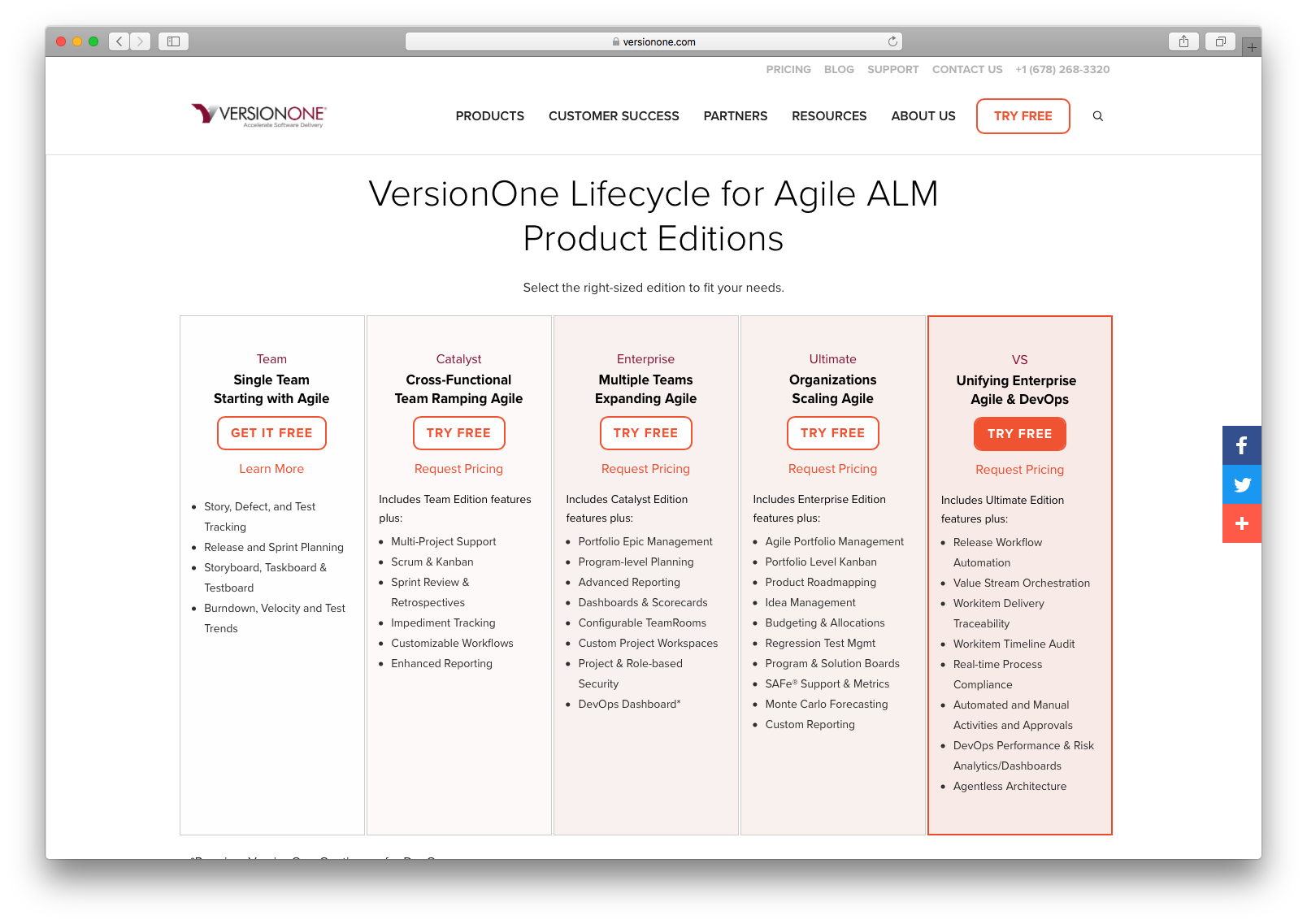
Task: Click 'Idea Management' feature
Action: [810, 603]
